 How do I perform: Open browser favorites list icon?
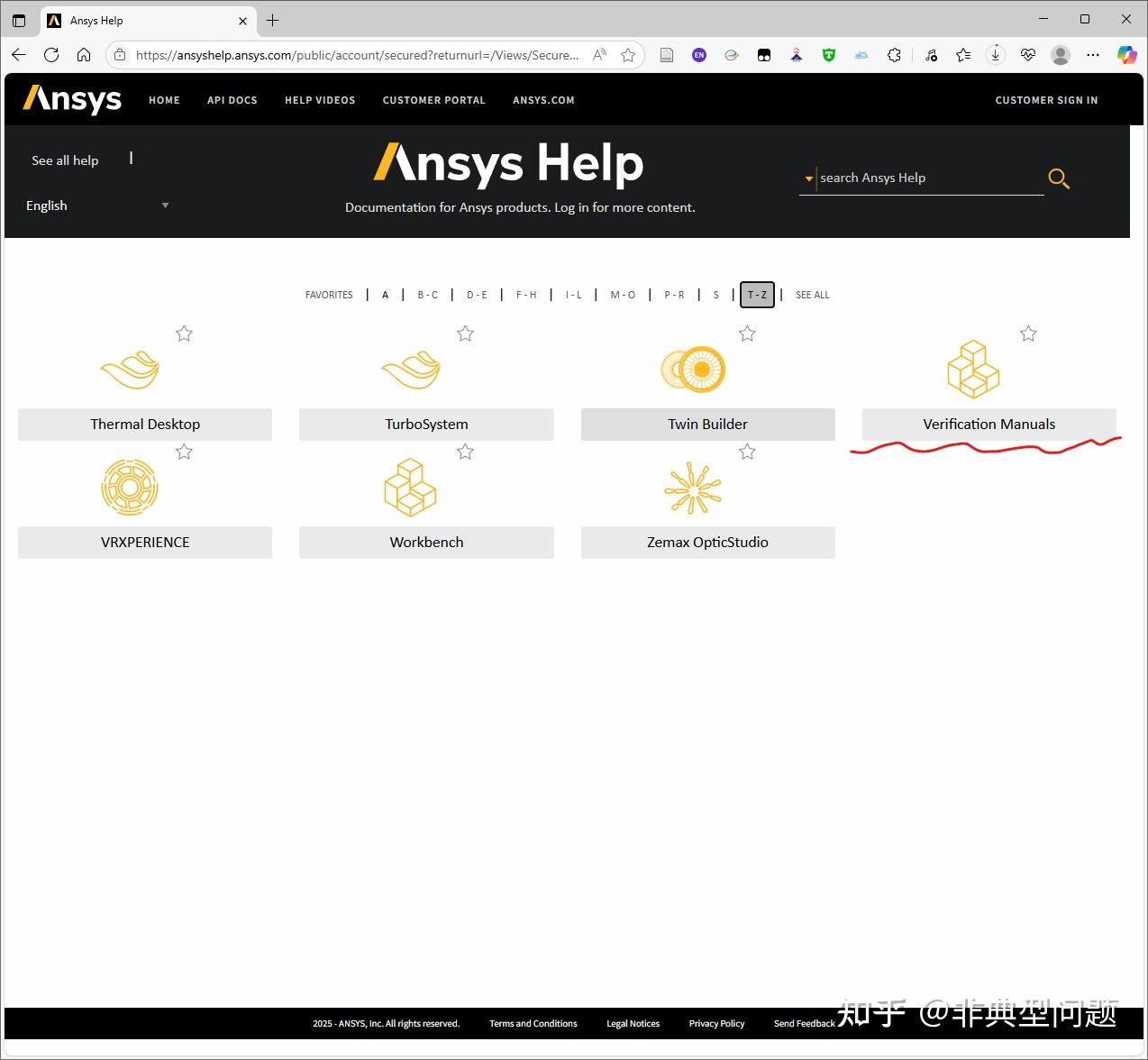963,55
